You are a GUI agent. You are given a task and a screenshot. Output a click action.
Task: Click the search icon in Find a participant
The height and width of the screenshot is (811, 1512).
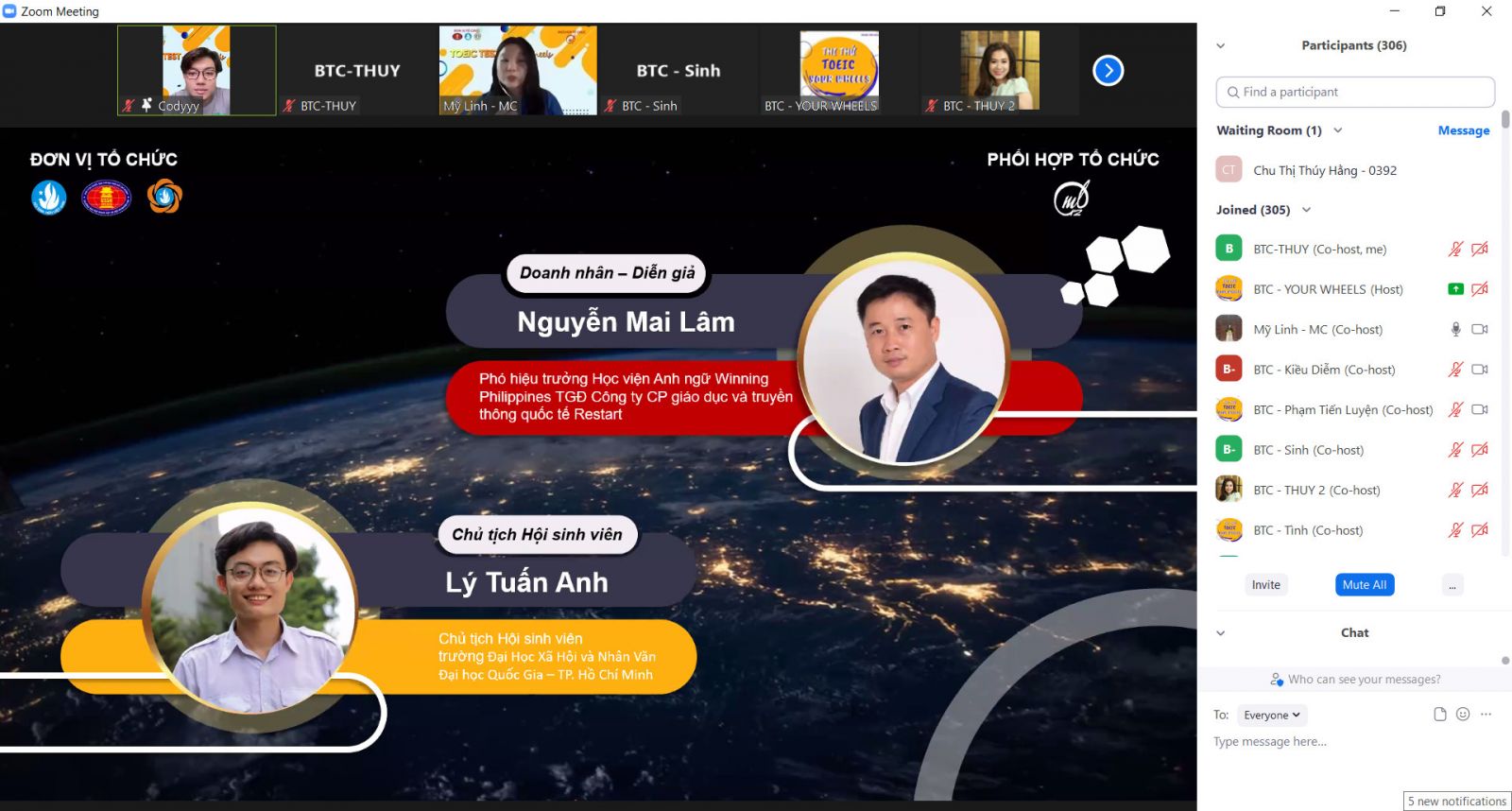pyautogui.click(x=1232, y=93)
